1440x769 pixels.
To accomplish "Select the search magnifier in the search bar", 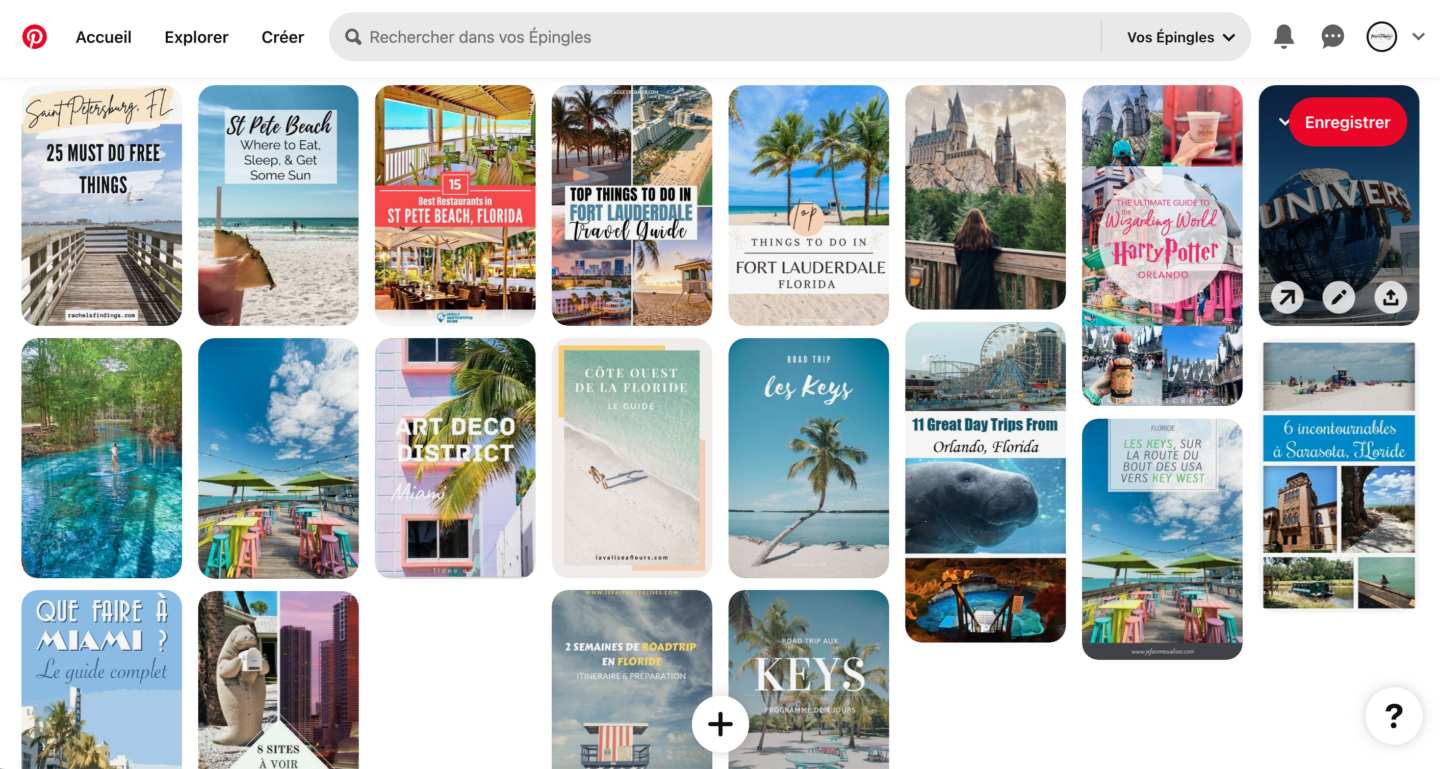I will pos(352,36).
